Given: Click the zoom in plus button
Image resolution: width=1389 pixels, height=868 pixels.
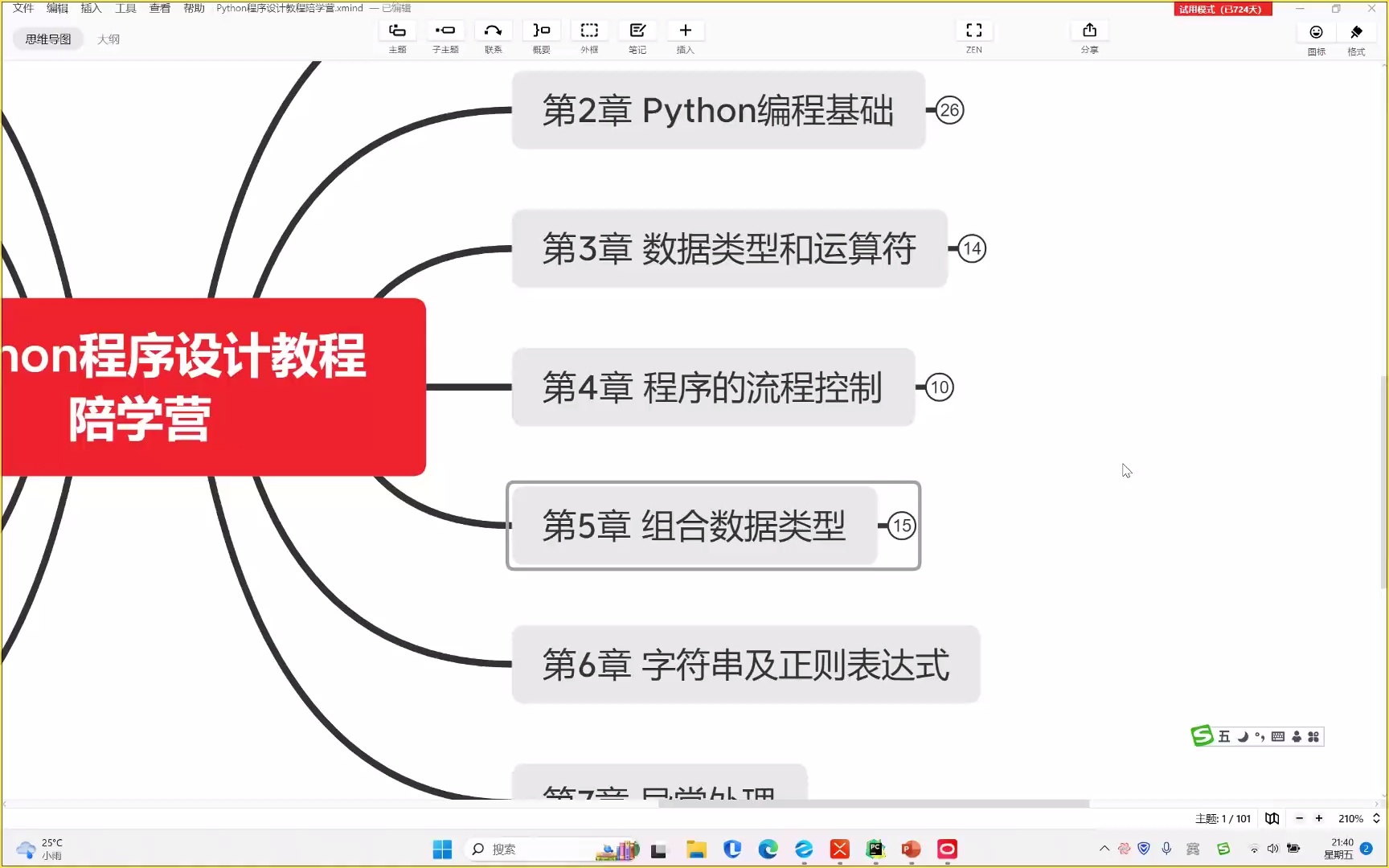Looking at the screenshot, I should tap(1319, 818).
